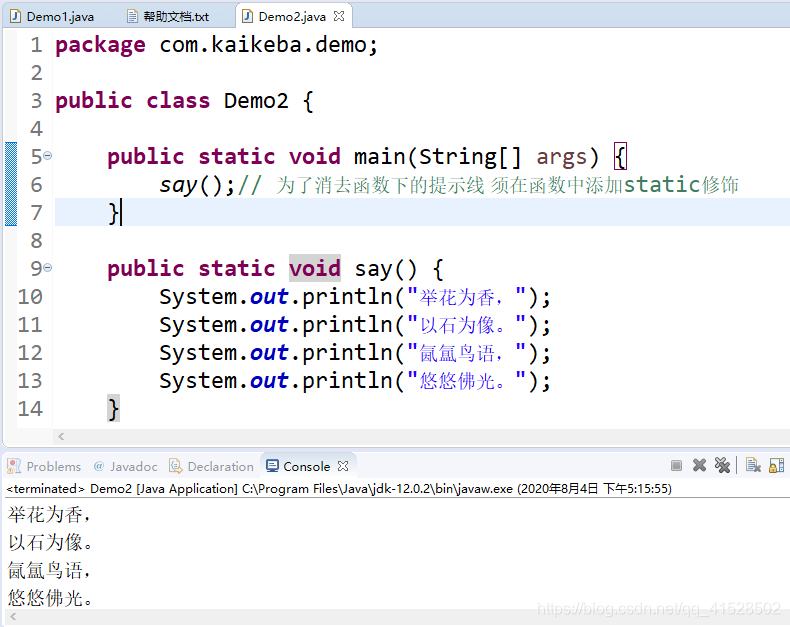790x627 pixels.
Task: Open the Problems view tab
Action: 44,467
